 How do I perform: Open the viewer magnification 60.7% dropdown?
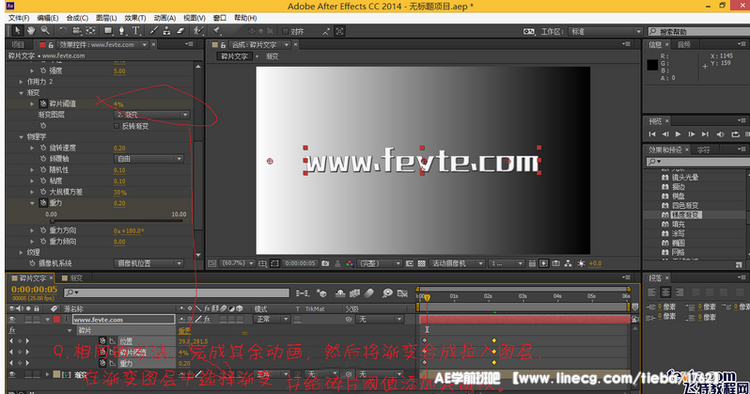[x=238, y=263]
